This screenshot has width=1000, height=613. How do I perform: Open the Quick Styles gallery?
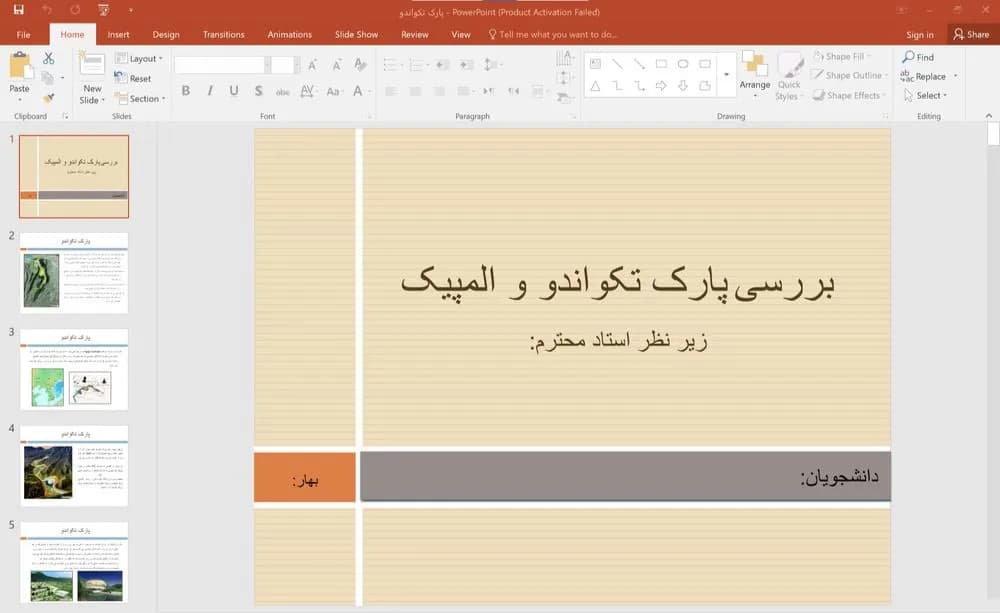coord(789,76)
